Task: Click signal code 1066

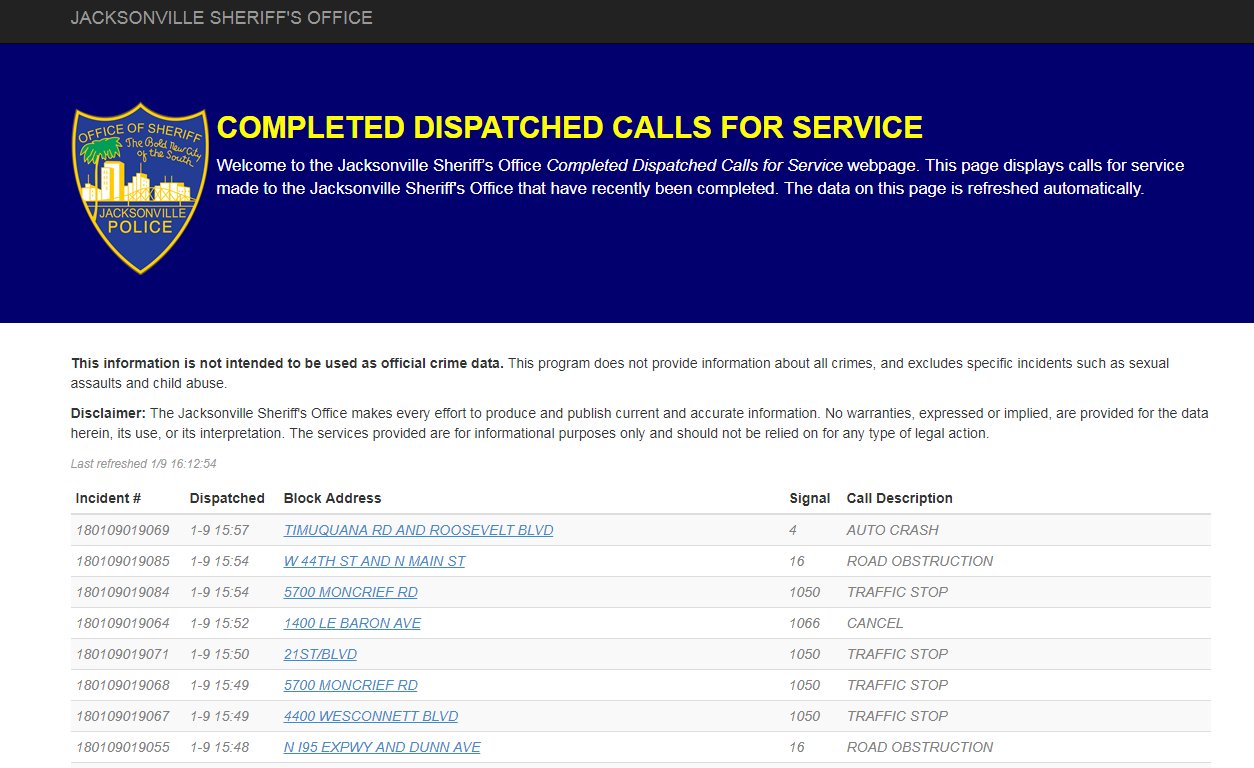Action: [x=804, y=623]
